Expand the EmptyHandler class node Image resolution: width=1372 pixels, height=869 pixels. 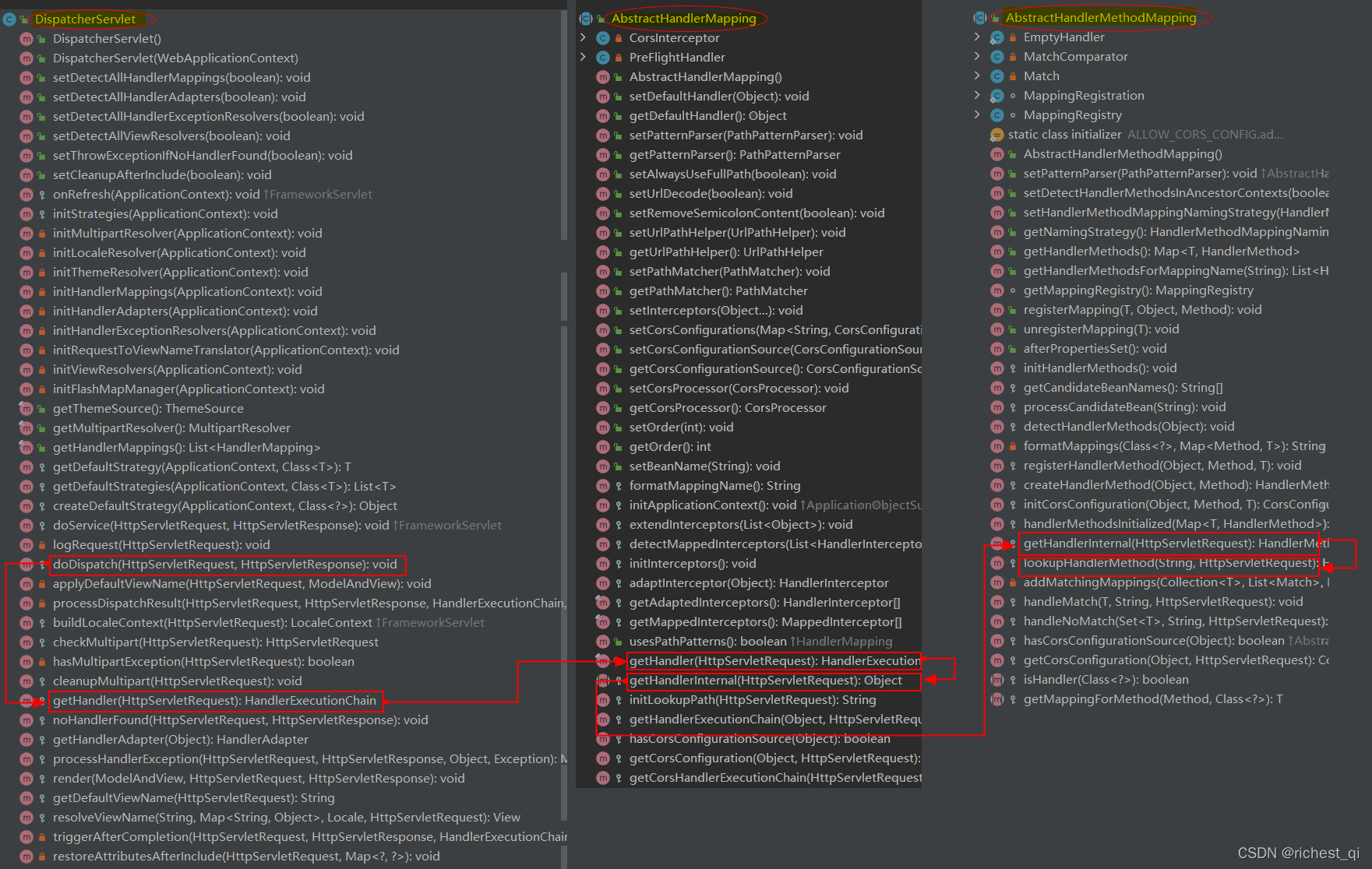(977, 37)
